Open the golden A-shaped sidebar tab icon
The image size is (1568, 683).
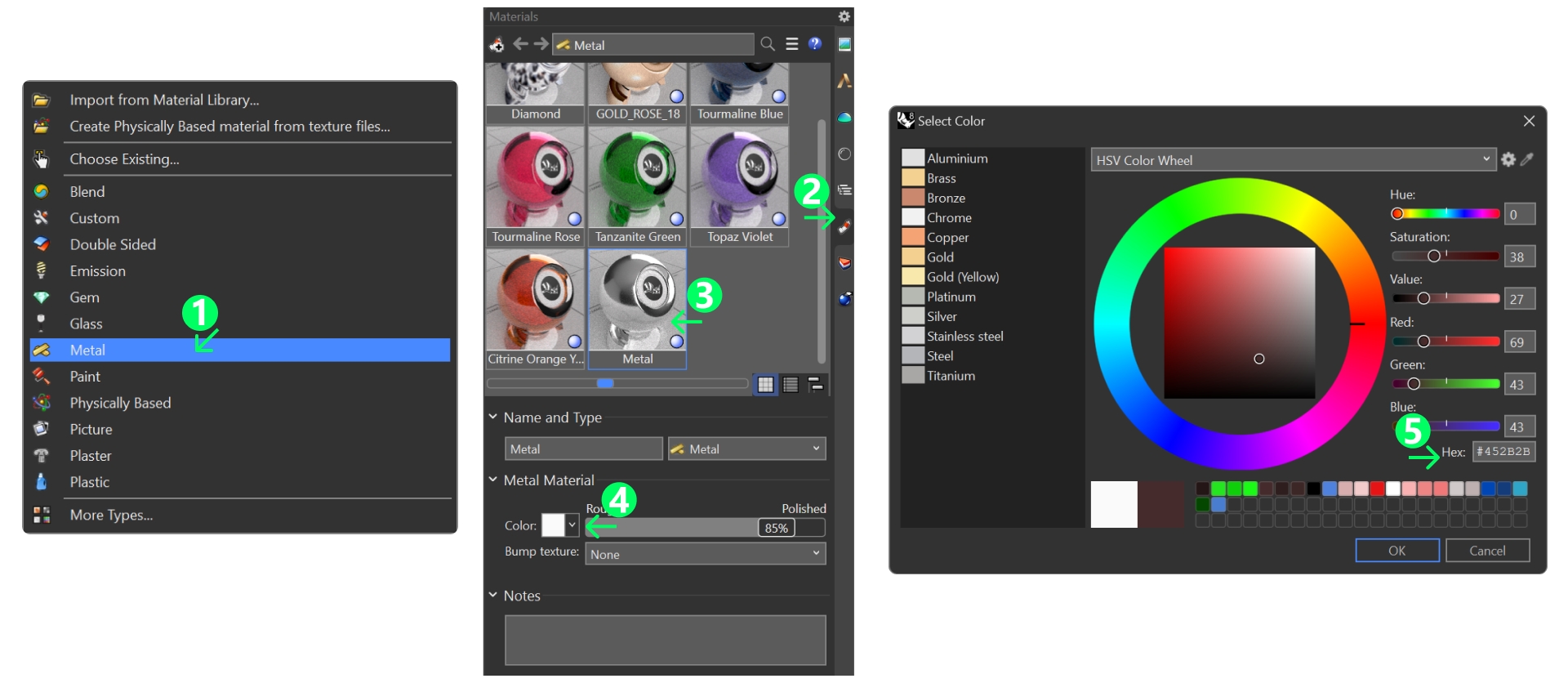[844, 81]
